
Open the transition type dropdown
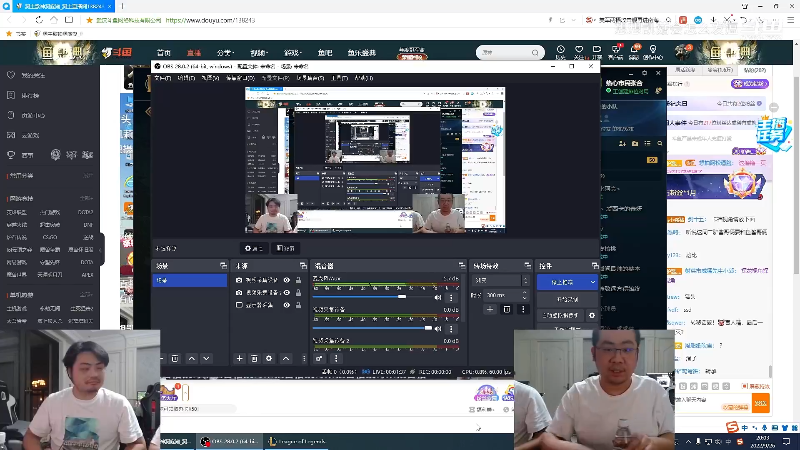(501, 280)
